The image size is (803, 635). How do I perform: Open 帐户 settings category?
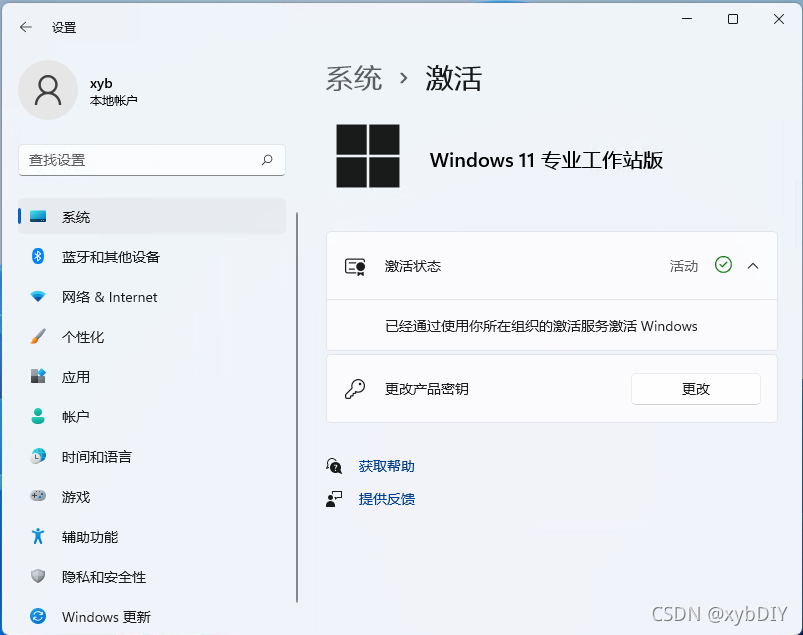pos(152,416)
